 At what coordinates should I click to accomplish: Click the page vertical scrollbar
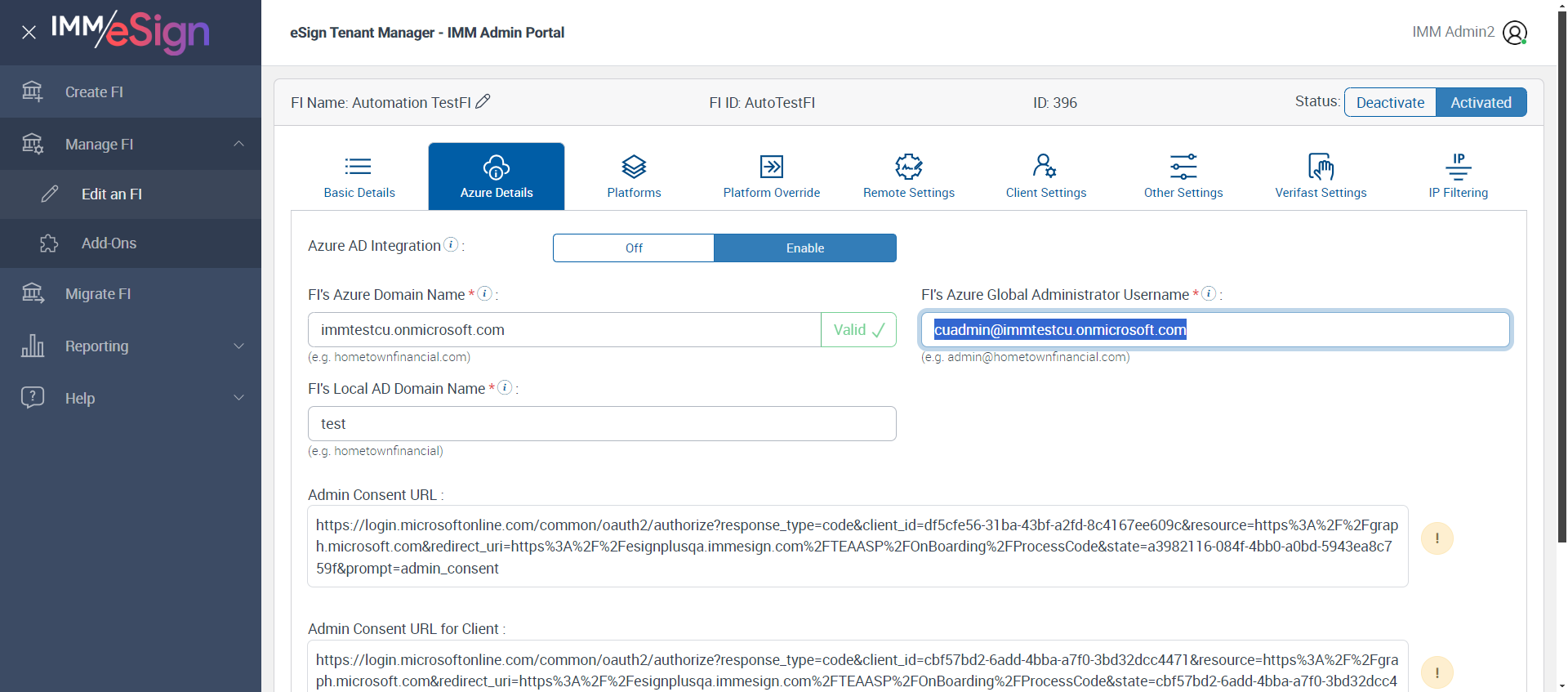point(1562,278)
